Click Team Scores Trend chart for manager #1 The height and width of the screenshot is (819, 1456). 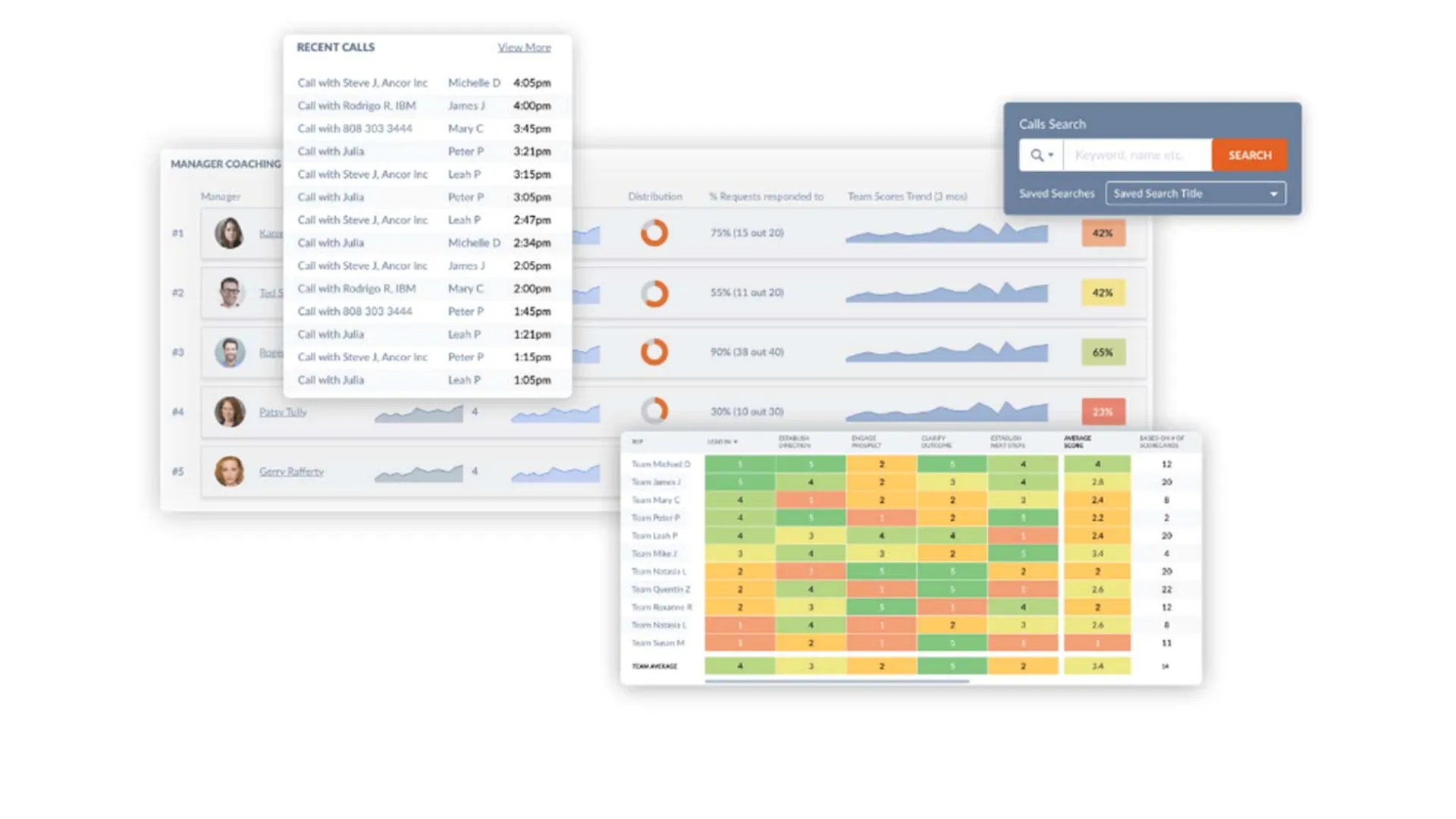[946, 233]
